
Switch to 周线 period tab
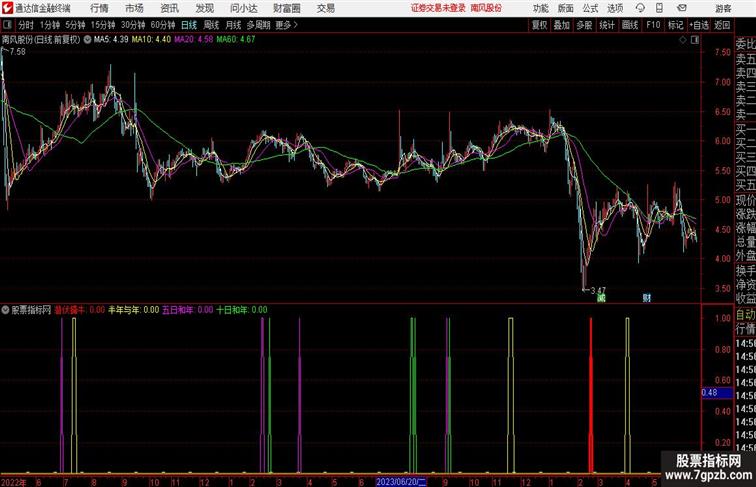pyautogui.click(x=211, y=25)
